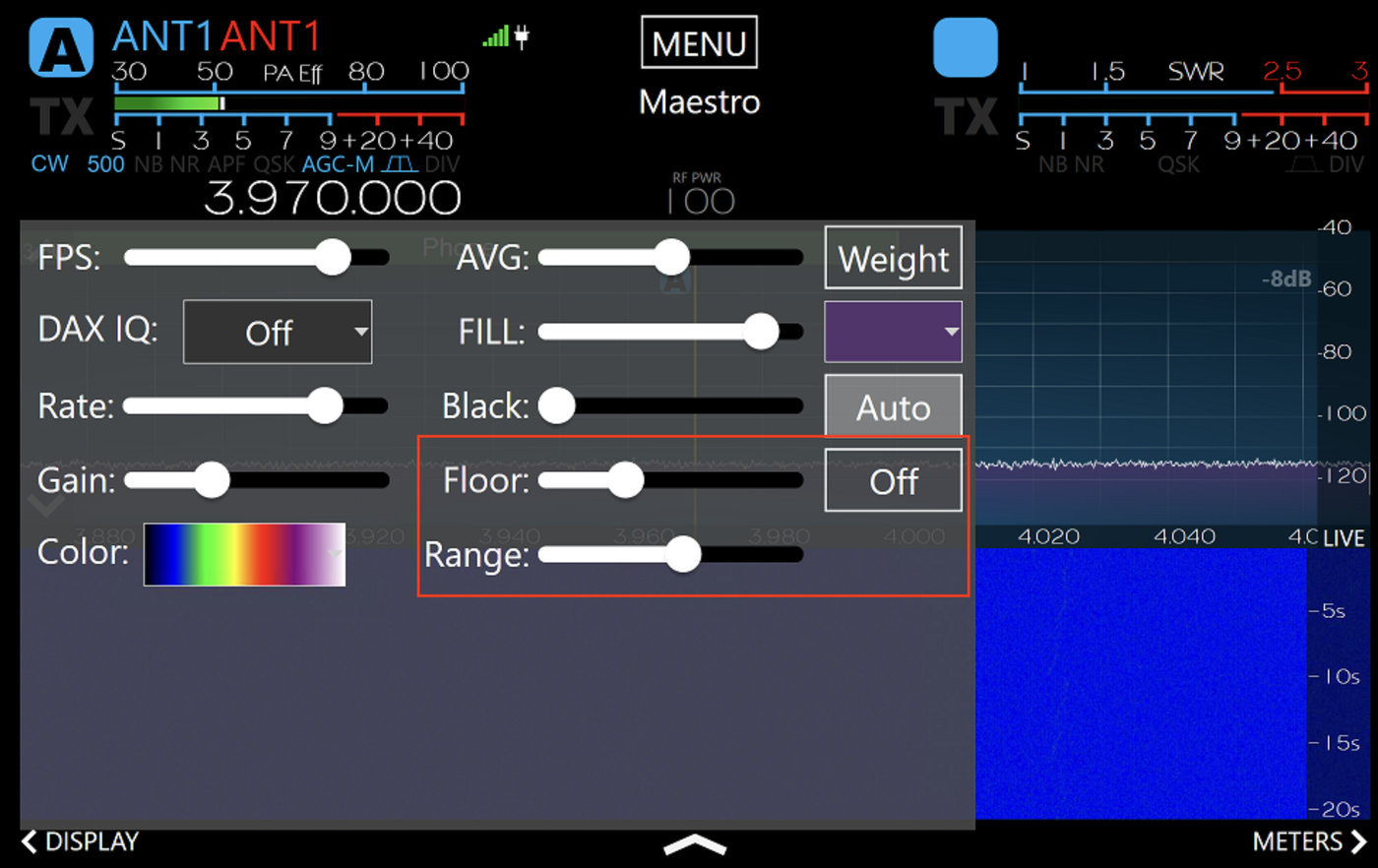The image size is (1378, 868).
Task: Click the blue ANT1 receive antenna label
Action: pyautogui.click(x=162, y=36)
